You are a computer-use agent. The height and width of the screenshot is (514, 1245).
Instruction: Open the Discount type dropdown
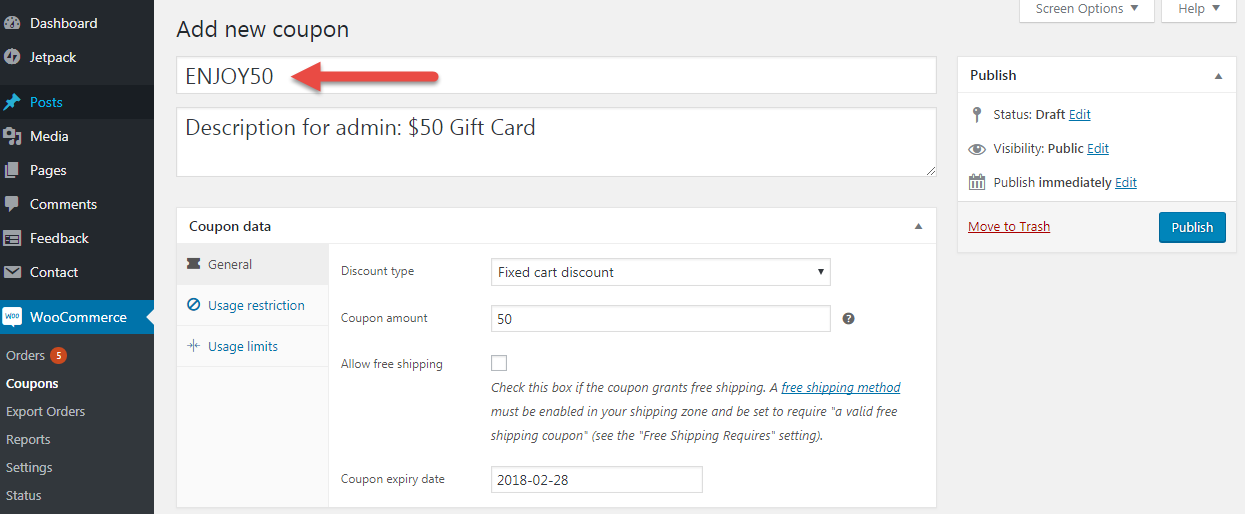pos(661,272)
